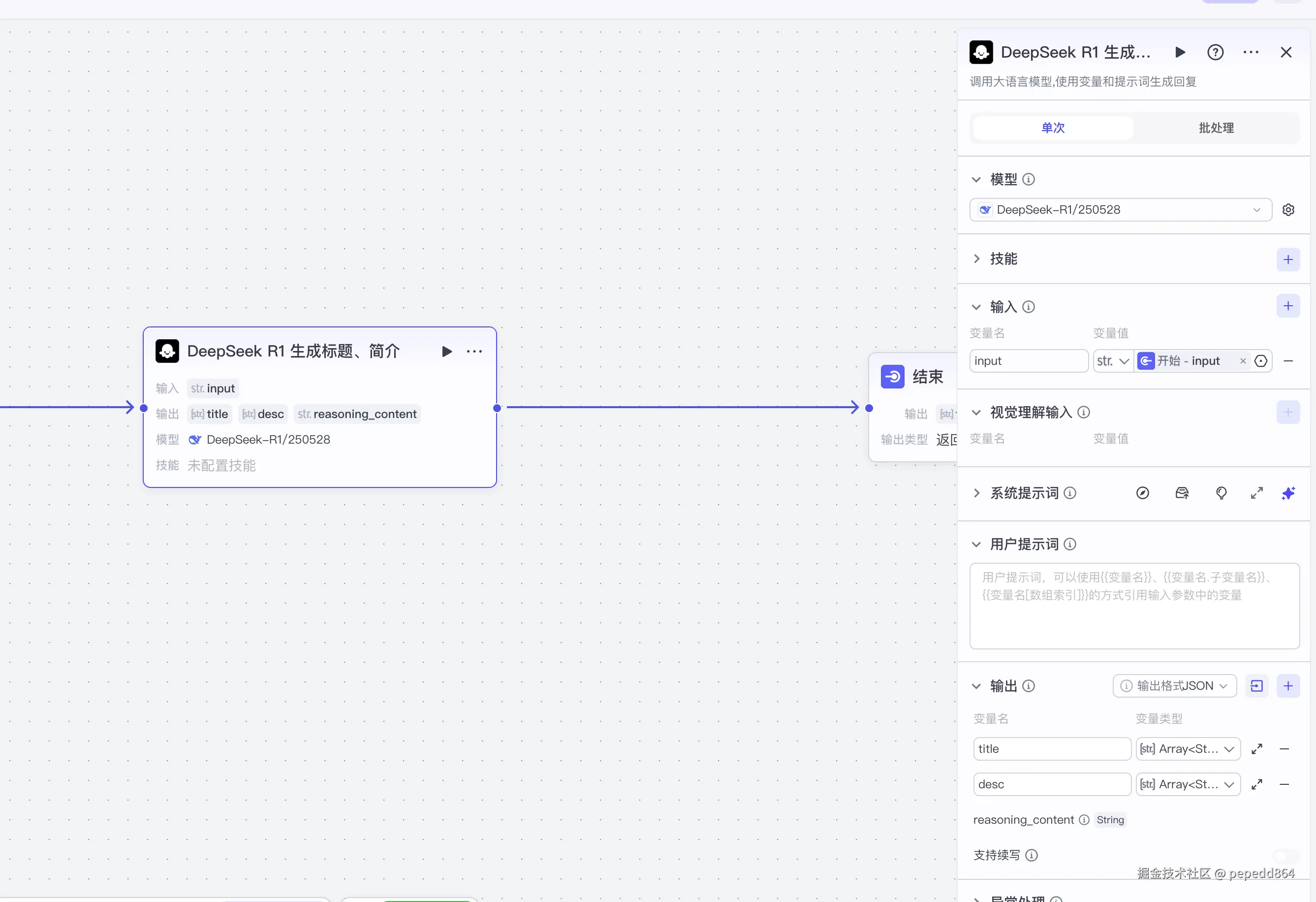Select the 单次 tab
Image resolution: width=1316 pixels, height=902 pixels.
point(1053,128)
